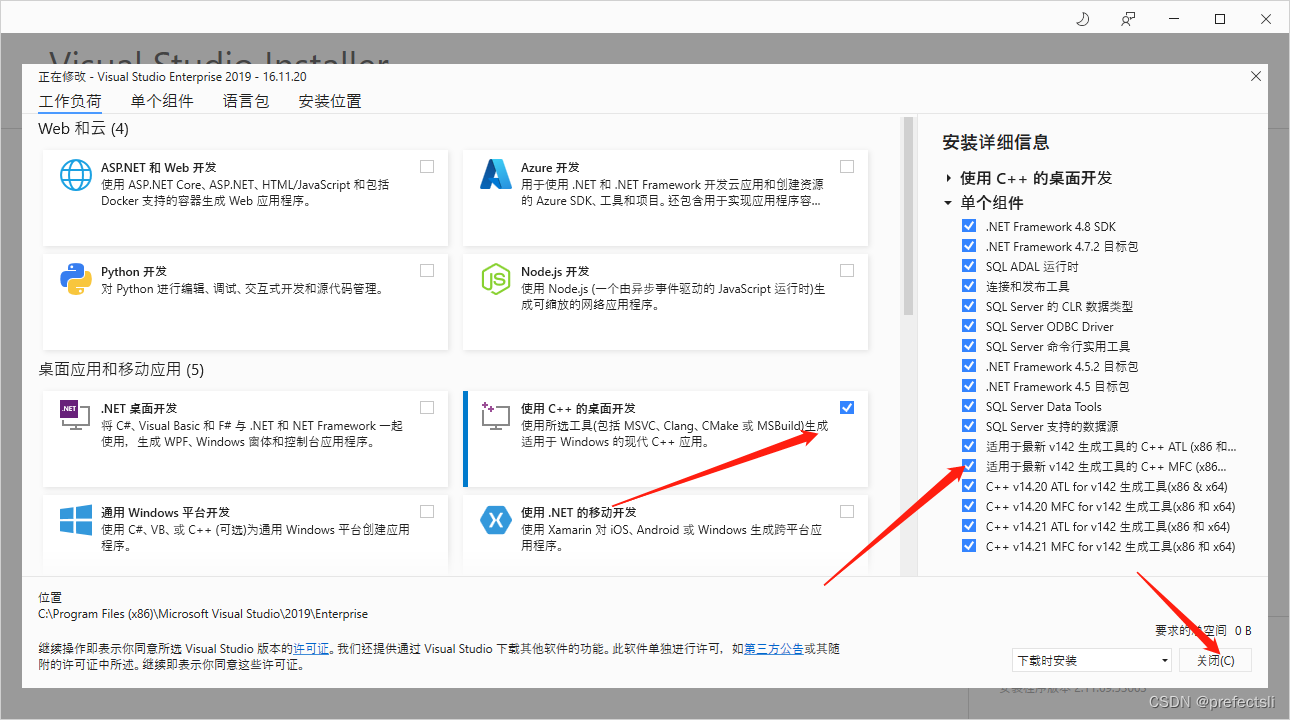Click the .NET desktop development monitor icon
Screen dimensions: 1290x720
tap(76, 414)
